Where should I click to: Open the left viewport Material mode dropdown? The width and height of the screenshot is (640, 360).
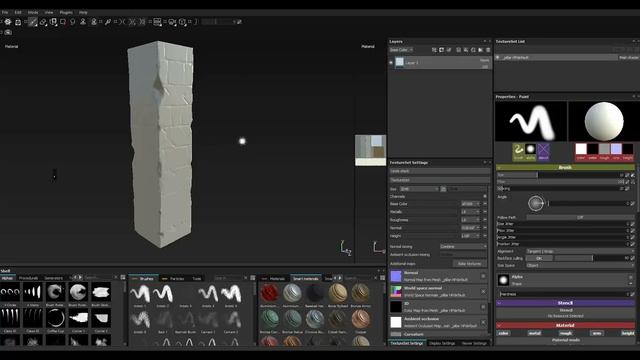11,47
